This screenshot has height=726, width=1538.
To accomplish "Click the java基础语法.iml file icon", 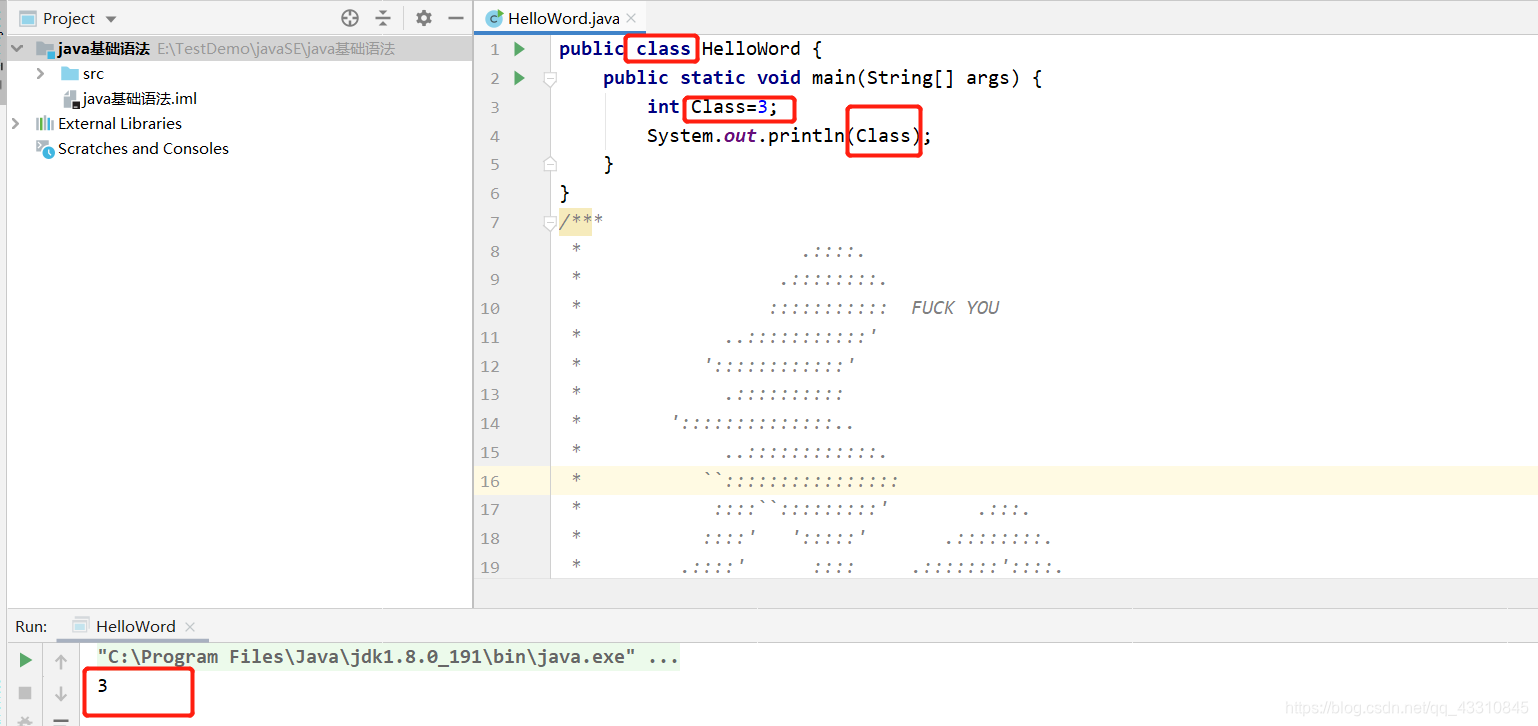I will pos(71,99).
